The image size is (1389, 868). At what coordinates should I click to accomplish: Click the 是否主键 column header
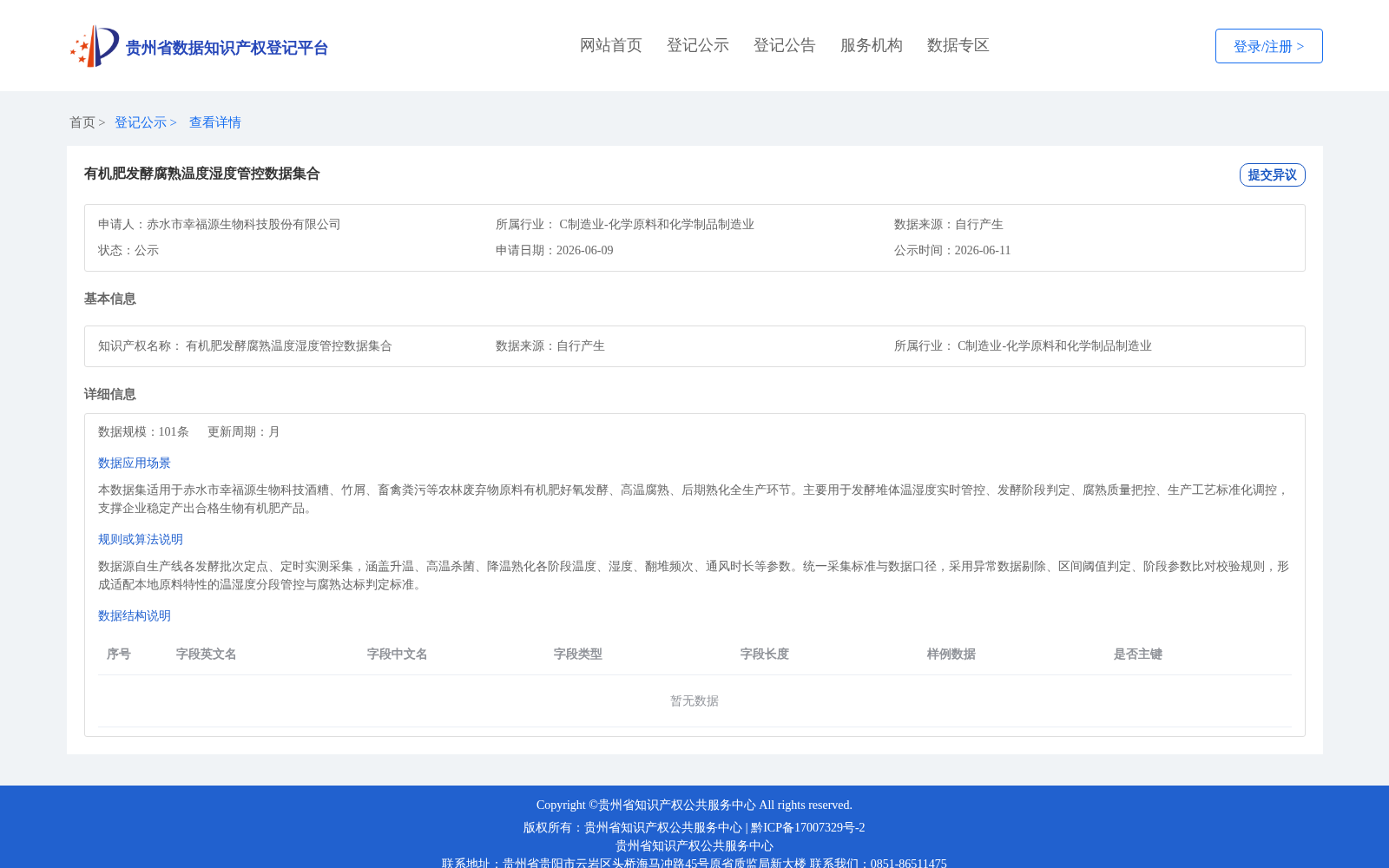pos(1138,654)
